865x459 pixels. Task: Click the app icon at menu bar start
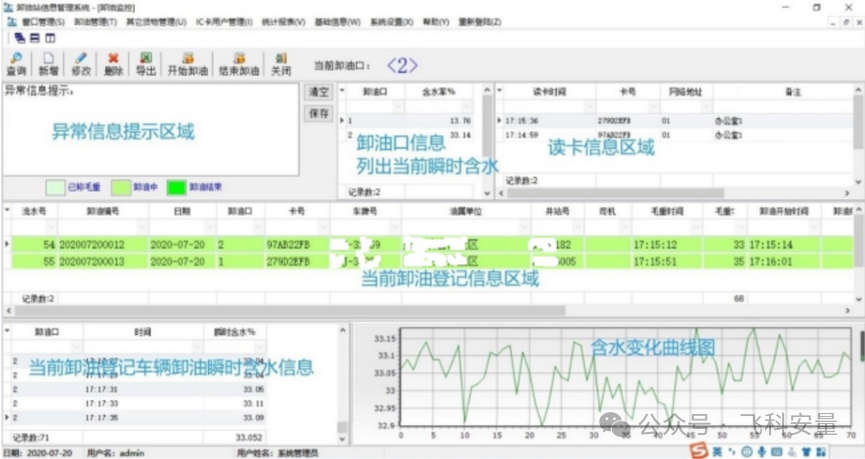click(x=12, y=22)
